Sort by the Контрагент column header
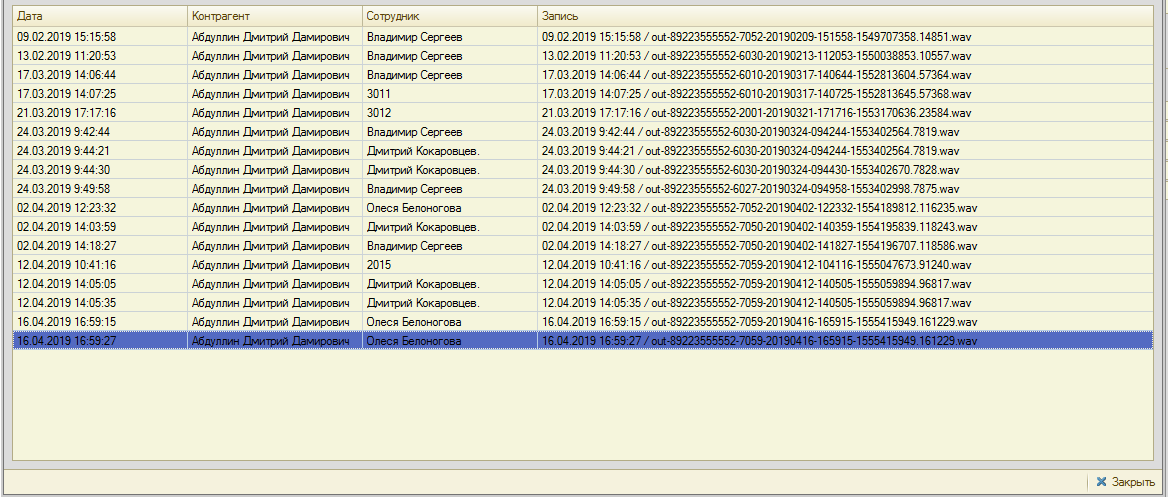This screenshot has width=1168, height=497. (275, 16)
